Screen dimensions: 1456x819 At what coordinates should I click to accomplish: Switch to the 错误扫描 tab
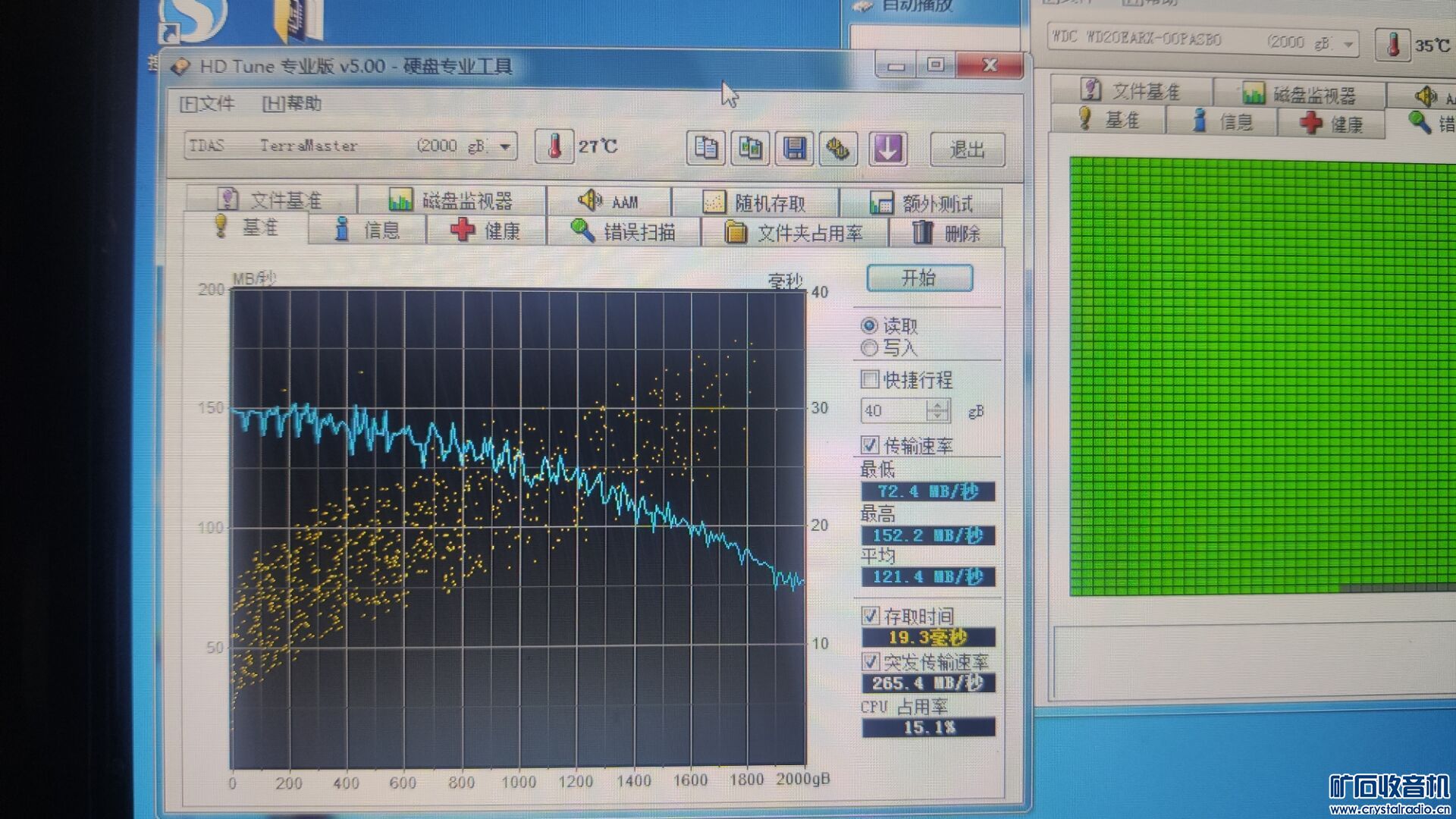[x=624, y=231]
